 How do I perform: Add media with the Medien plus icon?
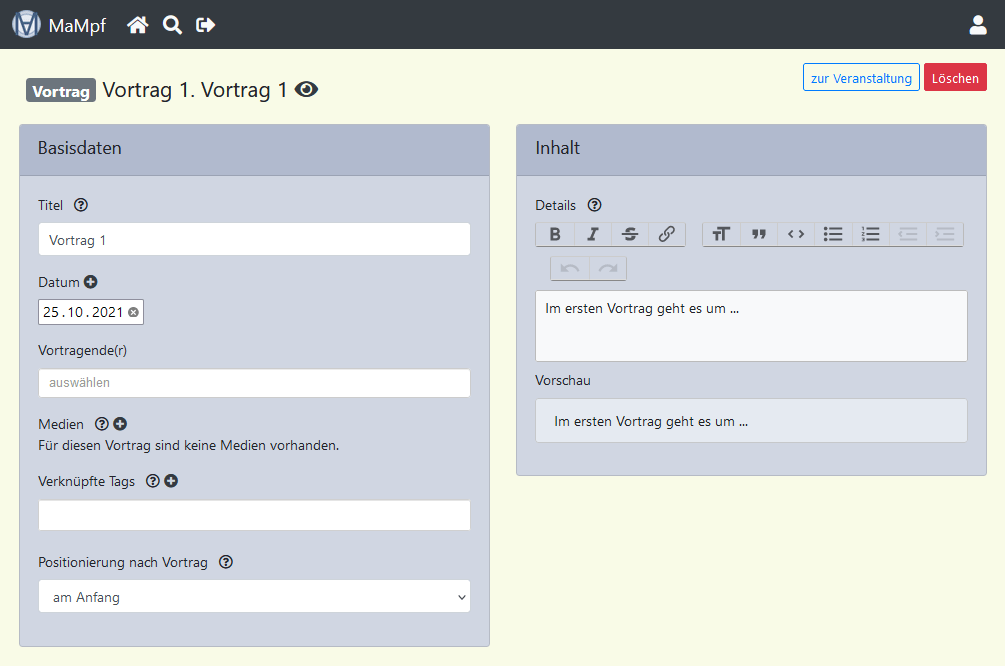click(120, 424)
